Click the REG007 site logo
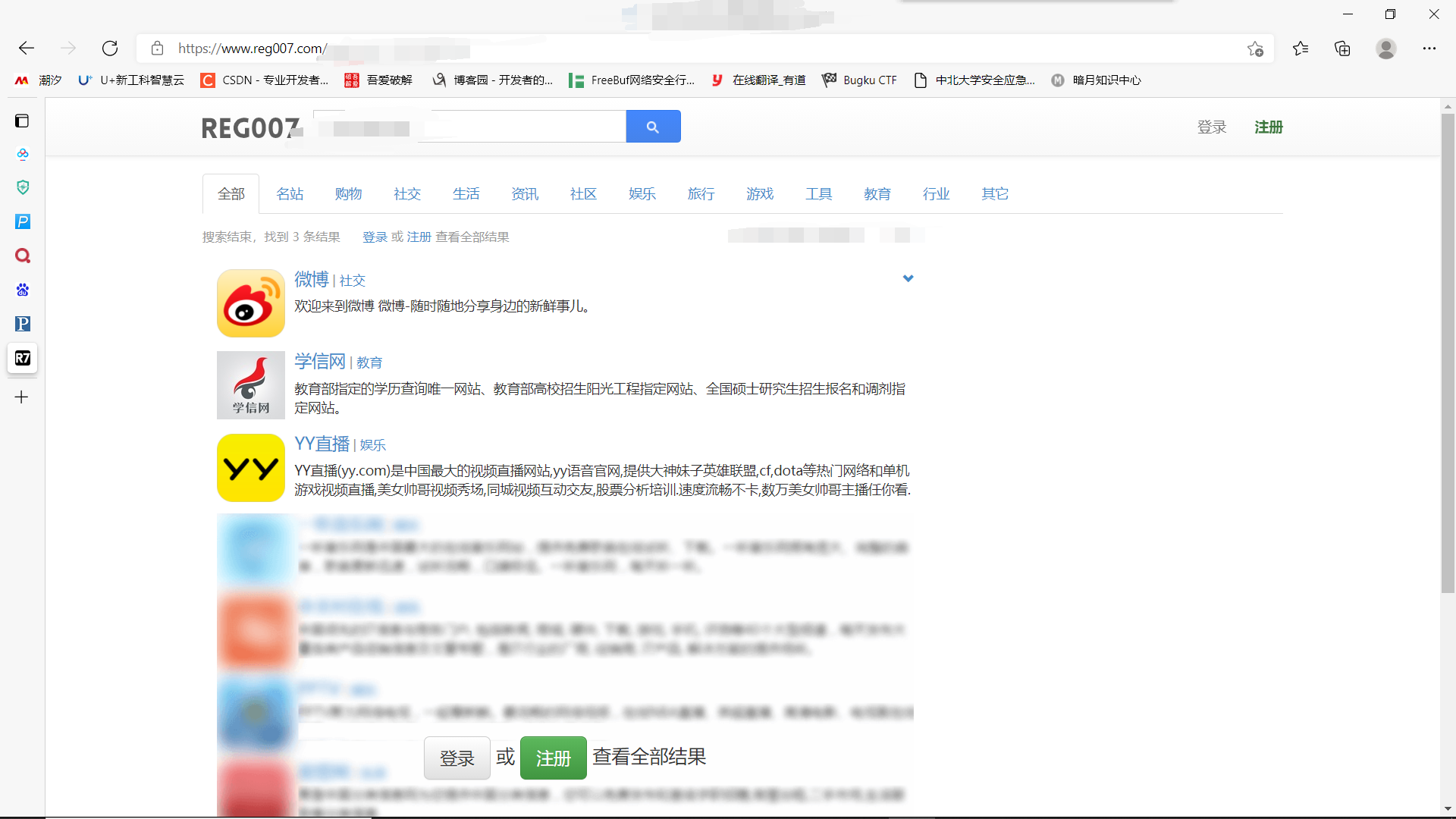This screenshot has width=1456, height=819. [x=251, y=128]
